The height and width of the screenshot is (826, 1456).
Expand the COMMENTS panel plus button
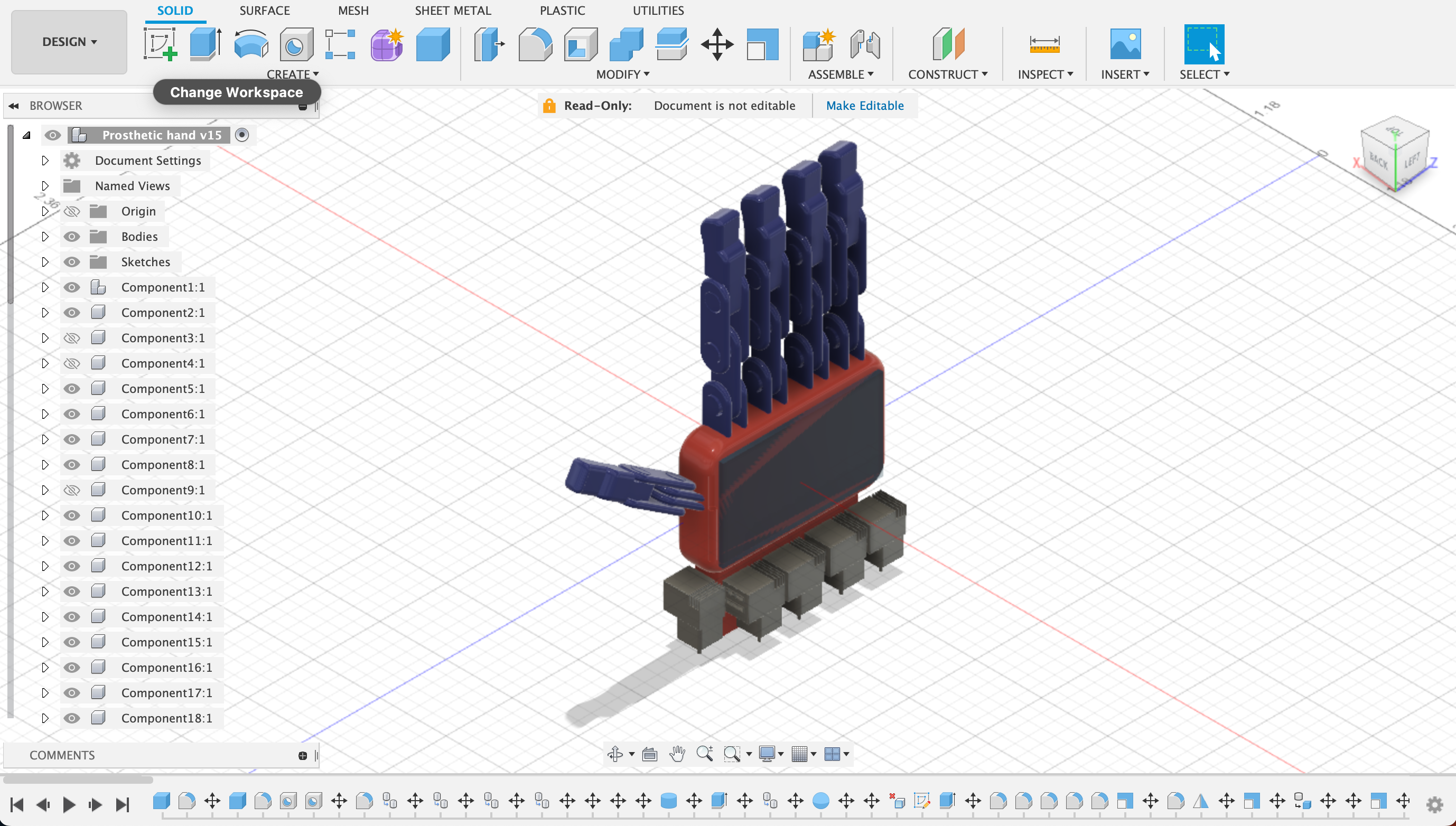click(302, 756)
